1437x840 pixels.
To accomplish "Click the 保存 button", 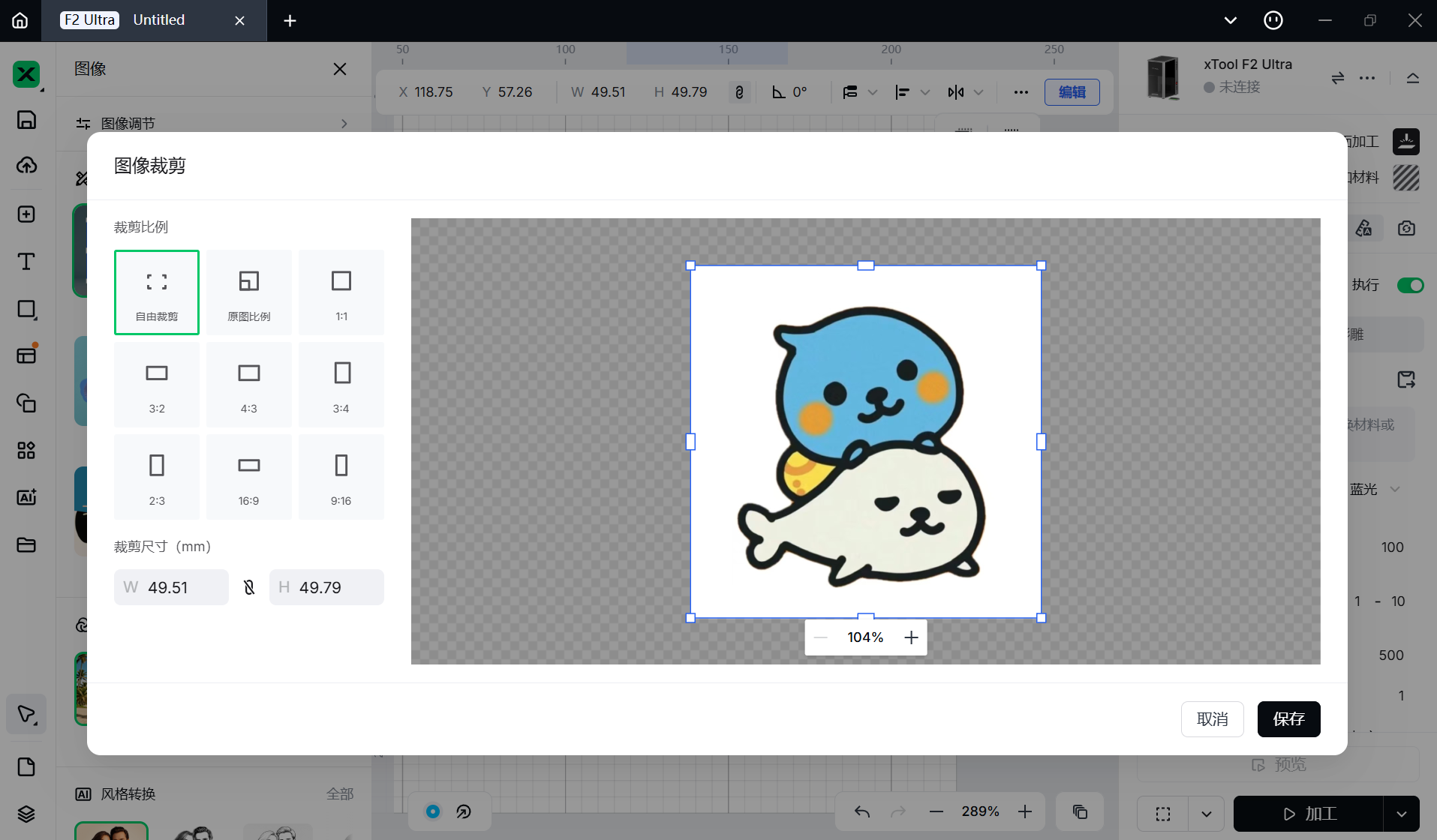I will (1288, 719).
